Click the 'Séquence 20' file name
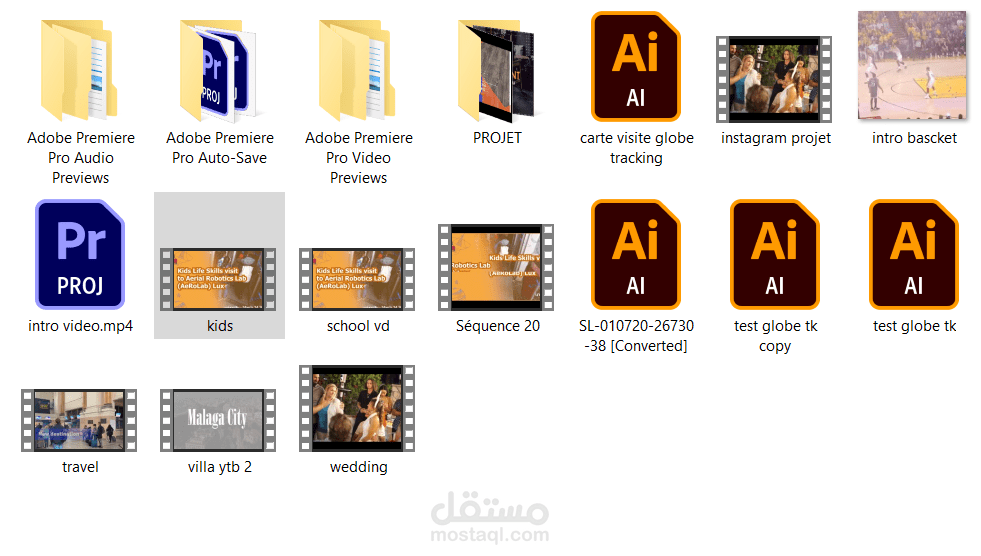The image size is (981, 556). tap(497, 326)
